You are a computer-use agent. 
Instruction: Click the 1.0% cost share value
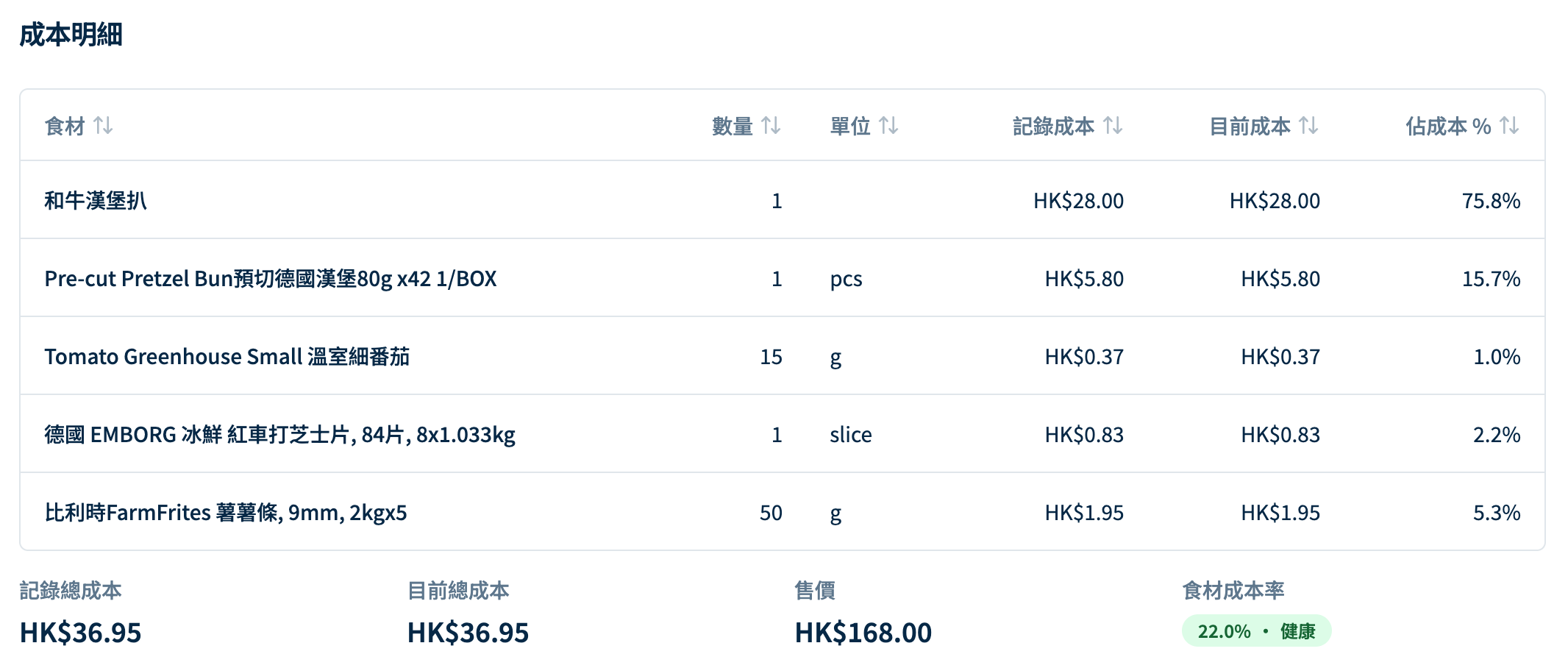[1497, 357]
